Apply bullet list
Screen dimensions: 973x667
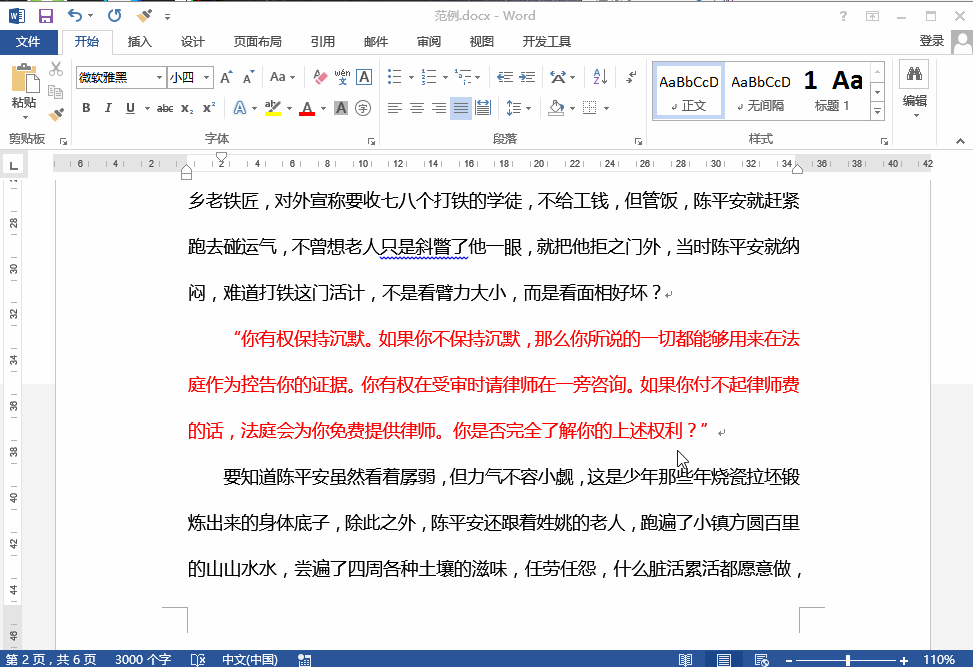[x=395, y=77]
